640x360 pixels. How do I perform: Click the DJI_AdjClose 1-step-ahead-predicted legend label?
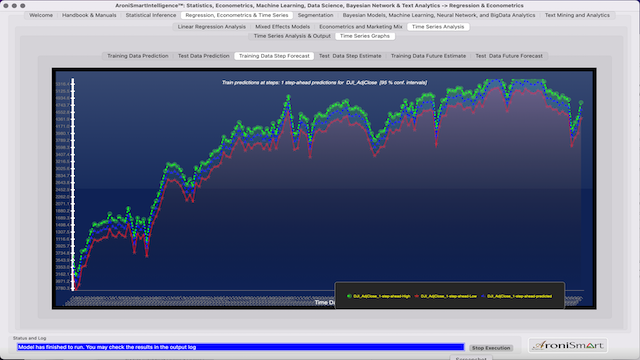point(519,296)
